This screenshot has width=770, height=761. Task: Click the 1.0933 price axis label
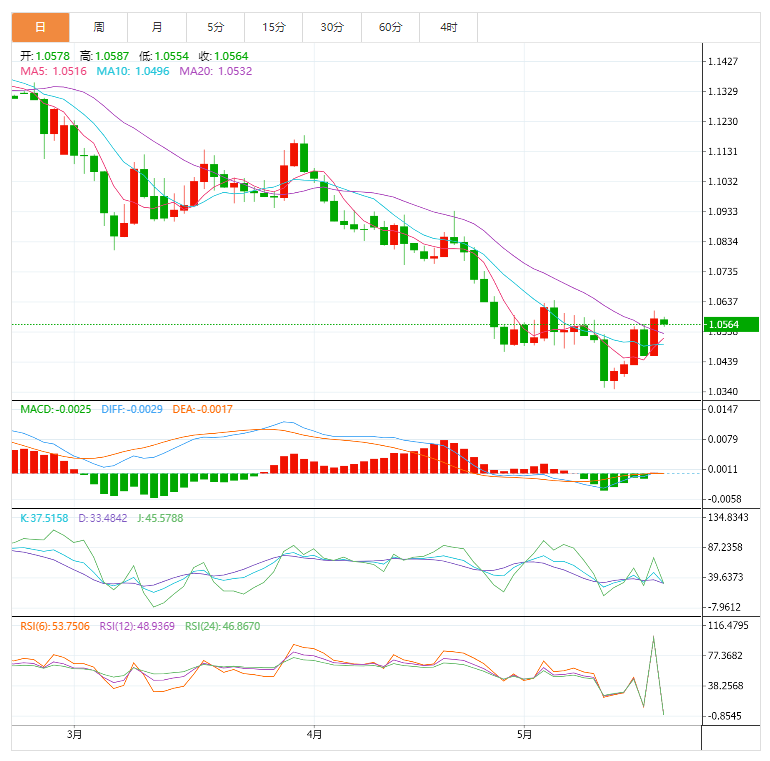click(x=722, y=212)
